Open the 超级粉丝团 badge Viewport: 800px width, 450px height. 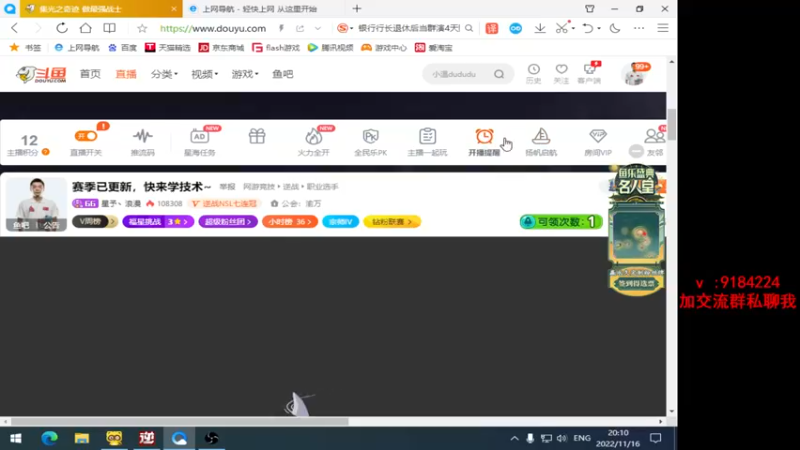pyautogui.click(x=228, y=221)
